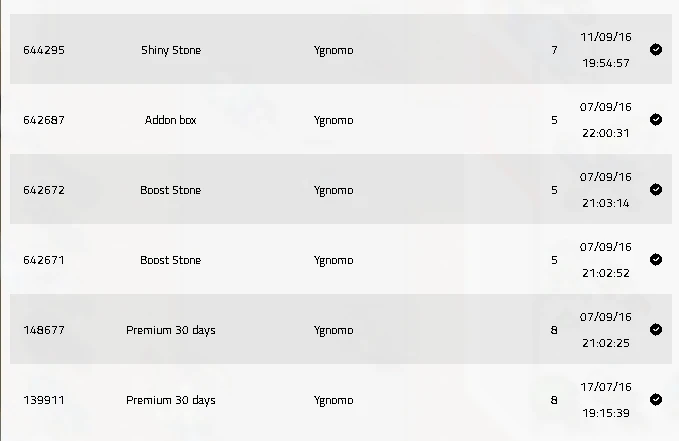Click the 11/09/16 19:54:57 date cell
This screenshot has height=441, width=679.
tap(606, 50)
